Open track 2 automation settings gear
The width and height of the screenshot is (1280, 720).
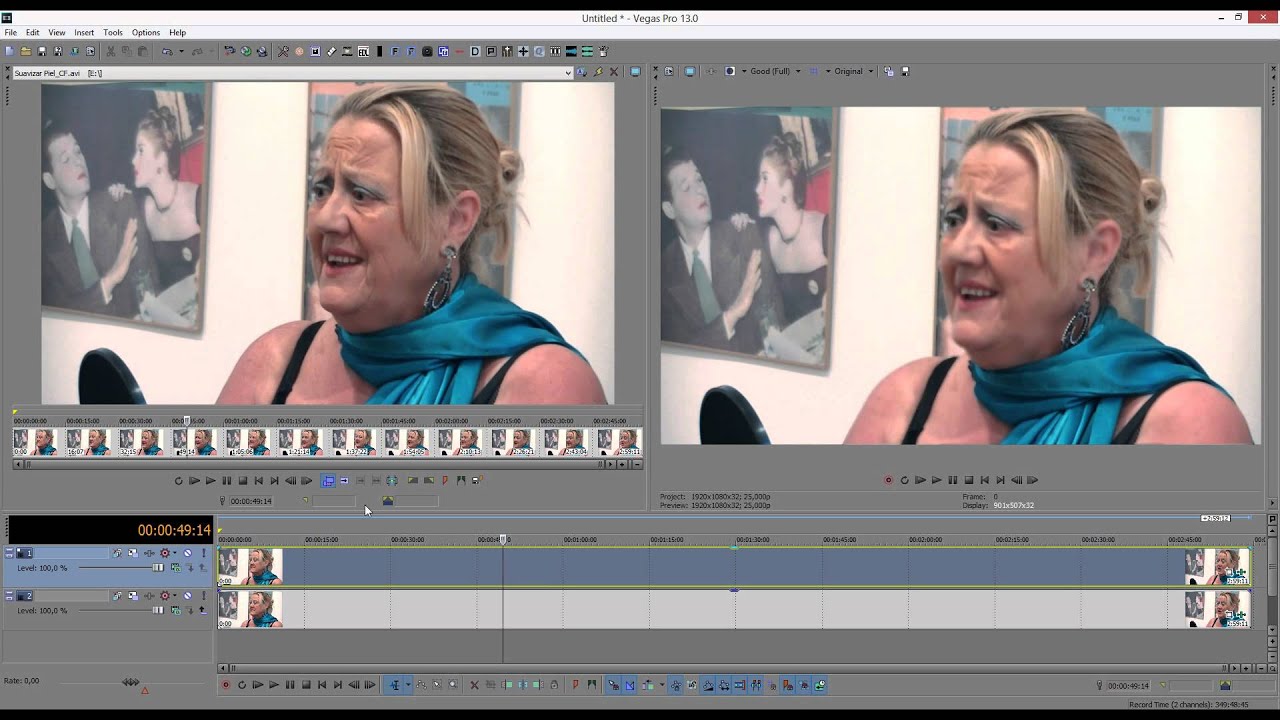pos(165,596)
